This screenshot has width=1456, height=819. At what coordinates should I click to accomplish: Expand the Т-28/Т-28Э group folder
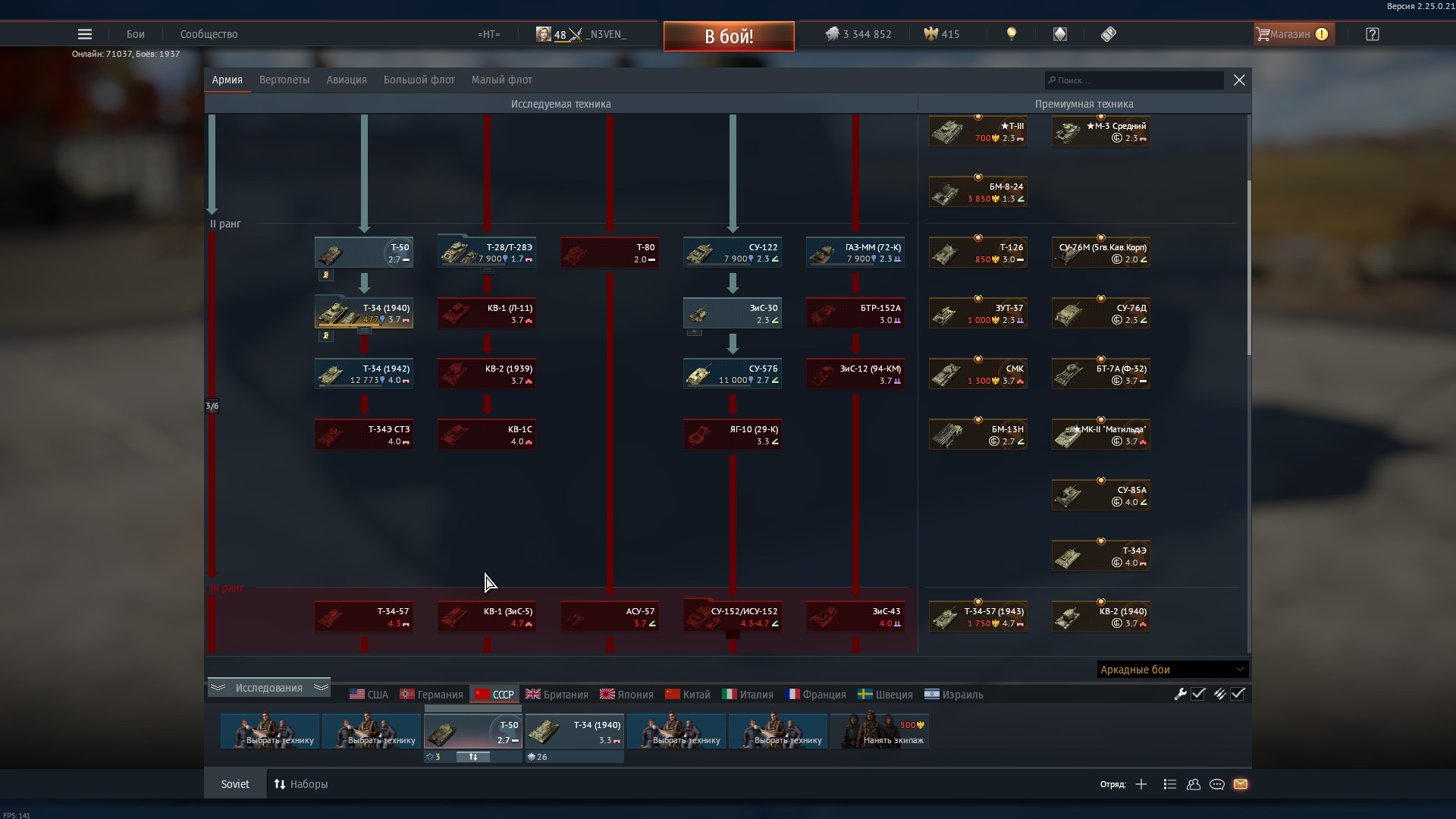[487, 270]
